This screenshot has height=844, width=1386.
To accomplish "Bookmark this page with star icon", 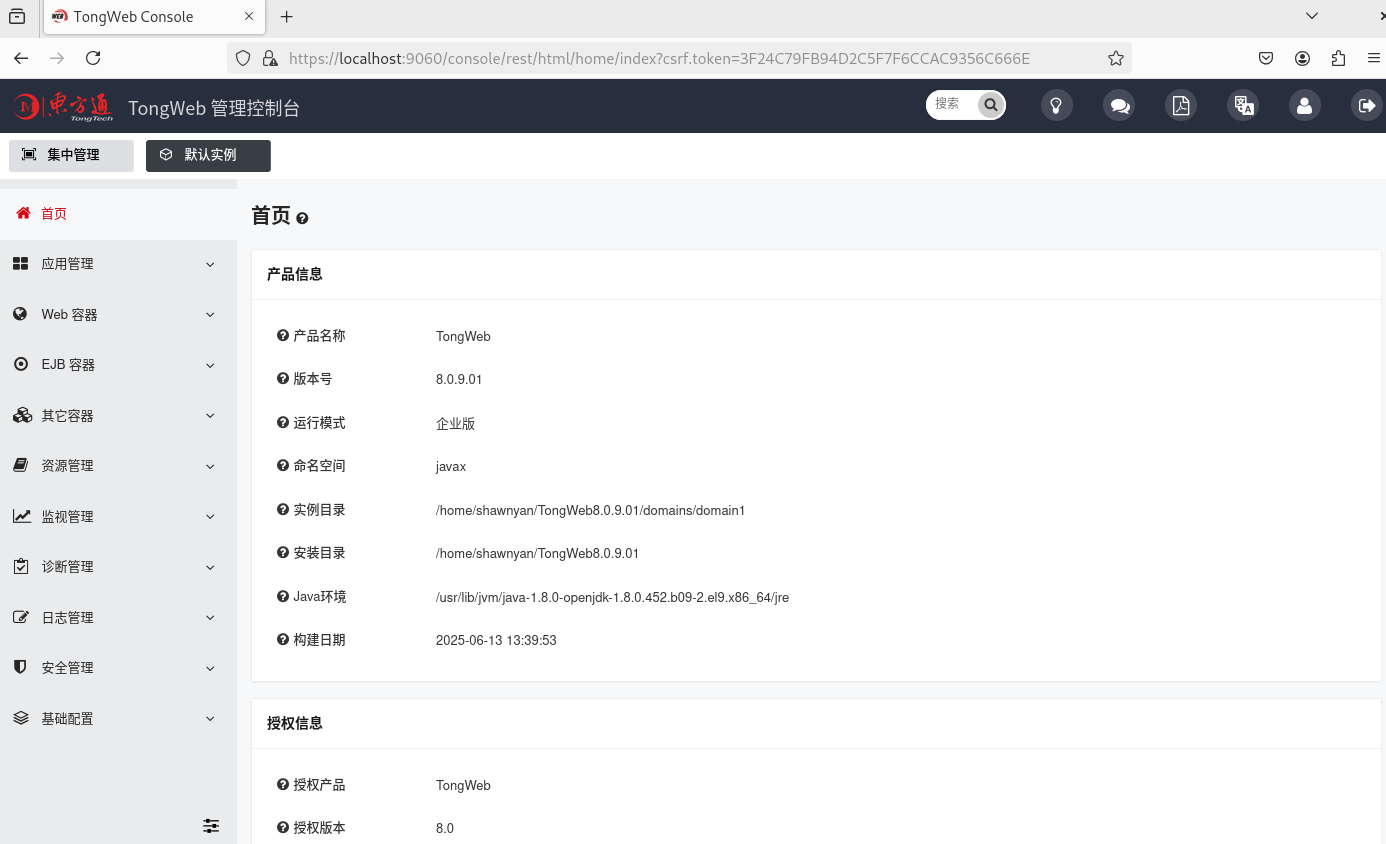I will click(x=1116, y=58).
